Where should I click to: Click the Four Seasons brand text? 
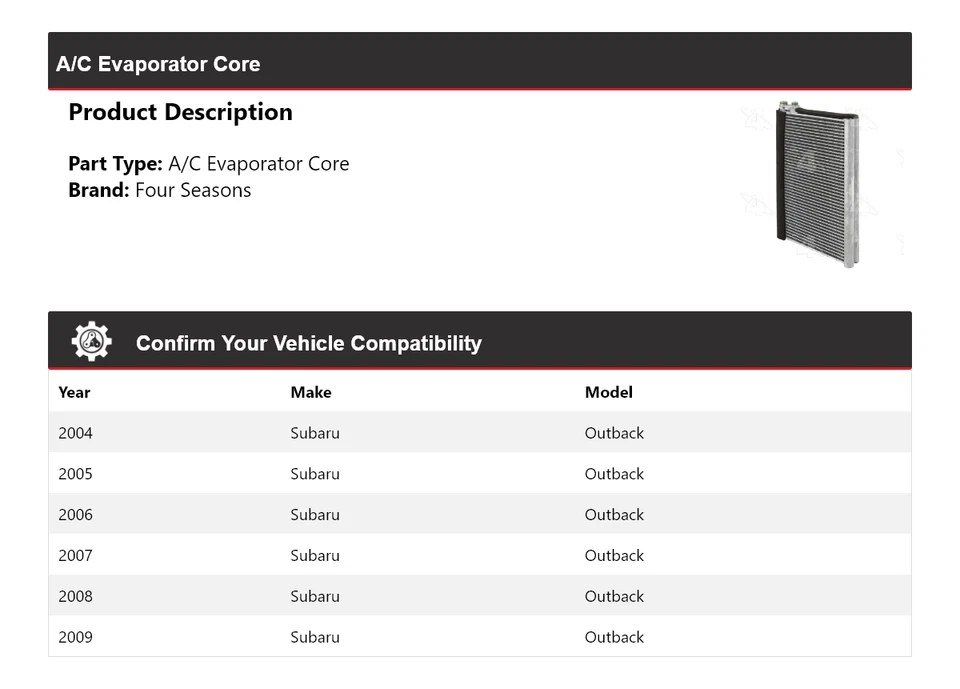[193, 190]
